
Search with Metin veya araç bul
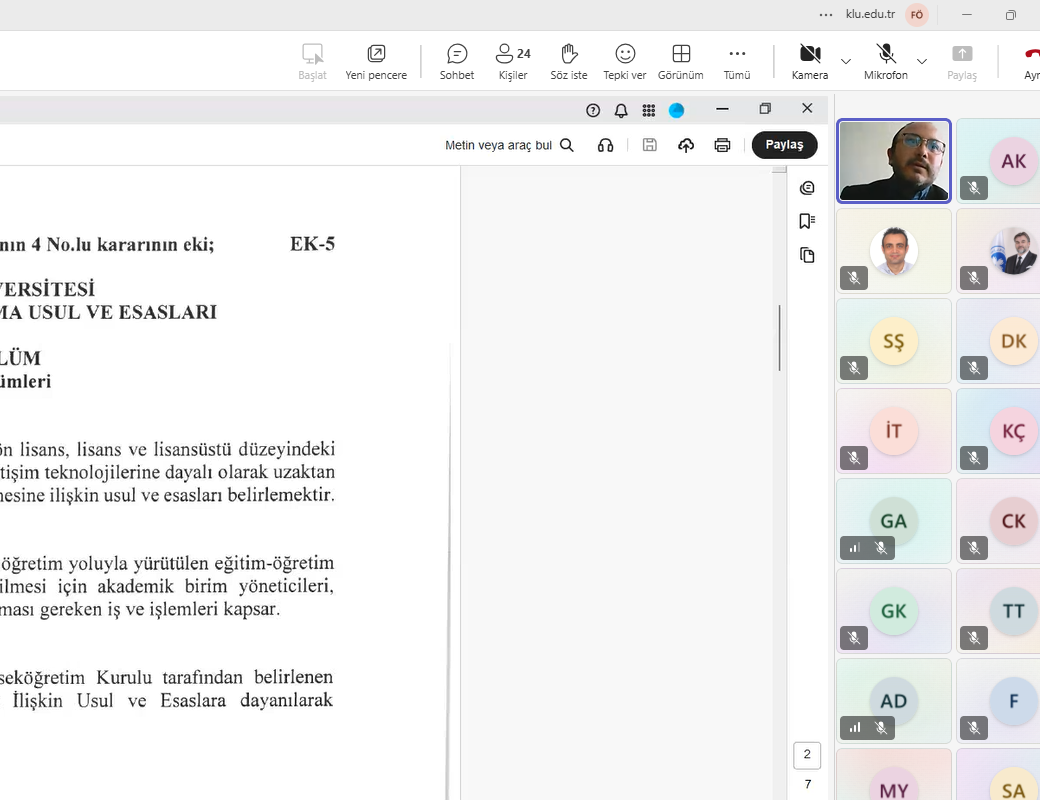coord(509,145)
